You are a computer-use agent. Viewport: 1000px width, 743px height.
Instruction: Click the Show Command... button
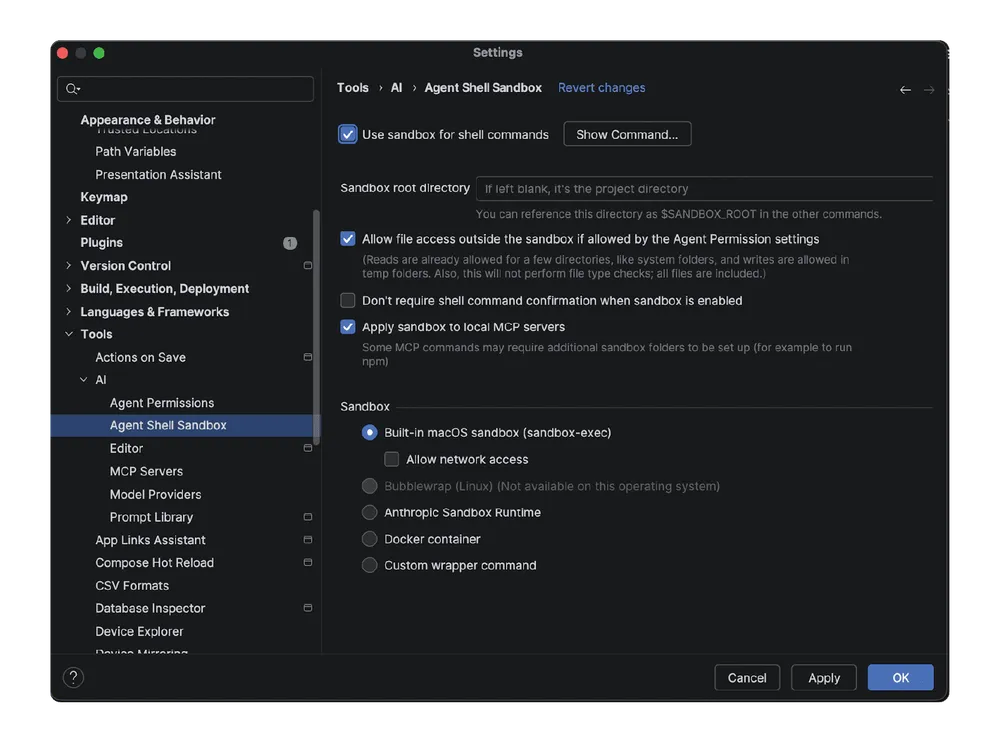[x=627, y=134]
